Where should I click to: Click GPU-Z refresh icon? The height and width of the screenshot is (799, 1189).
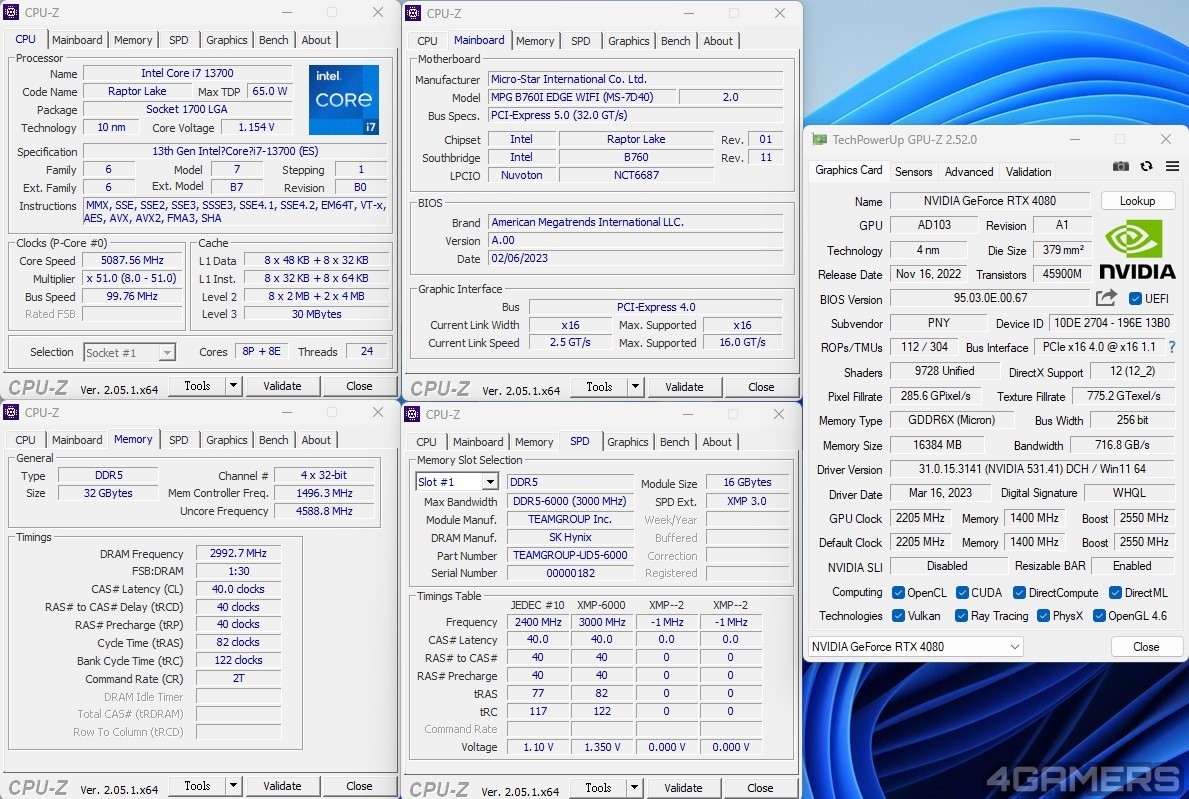(x=1147, y=167)
